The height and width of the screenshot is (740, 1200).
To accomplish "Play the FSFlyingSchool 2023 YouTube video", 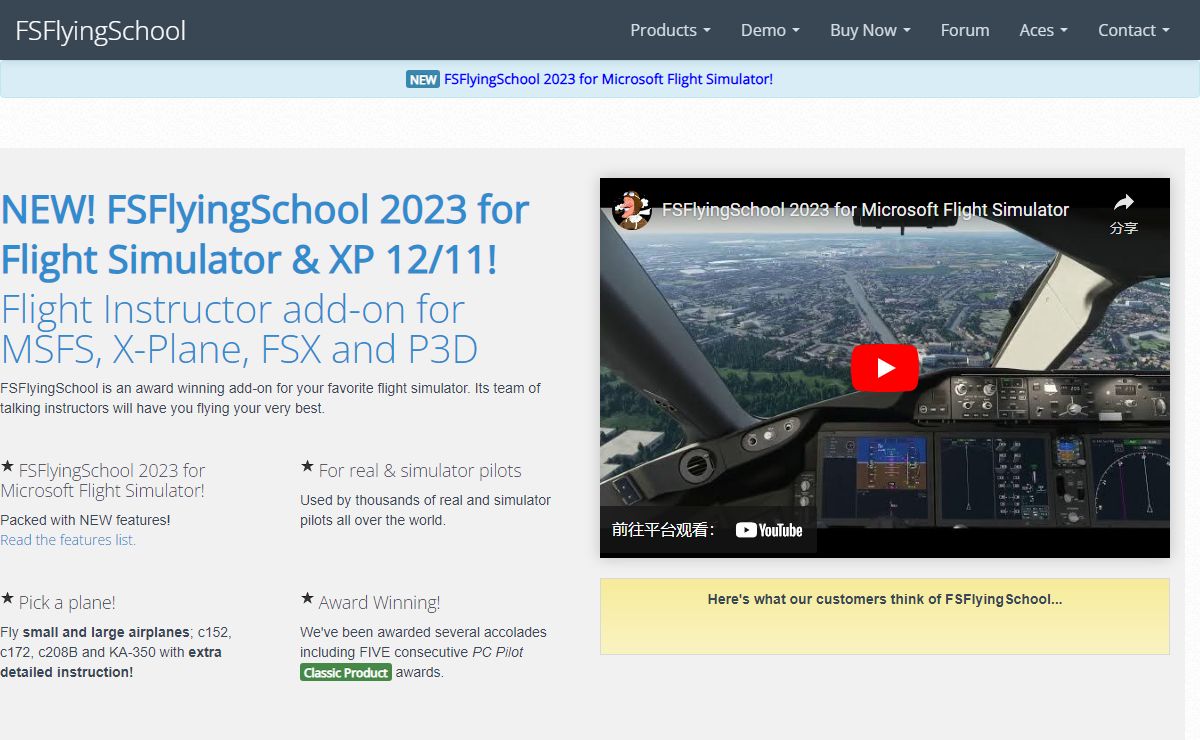I will pyautogui.click(x=885, y=368).
